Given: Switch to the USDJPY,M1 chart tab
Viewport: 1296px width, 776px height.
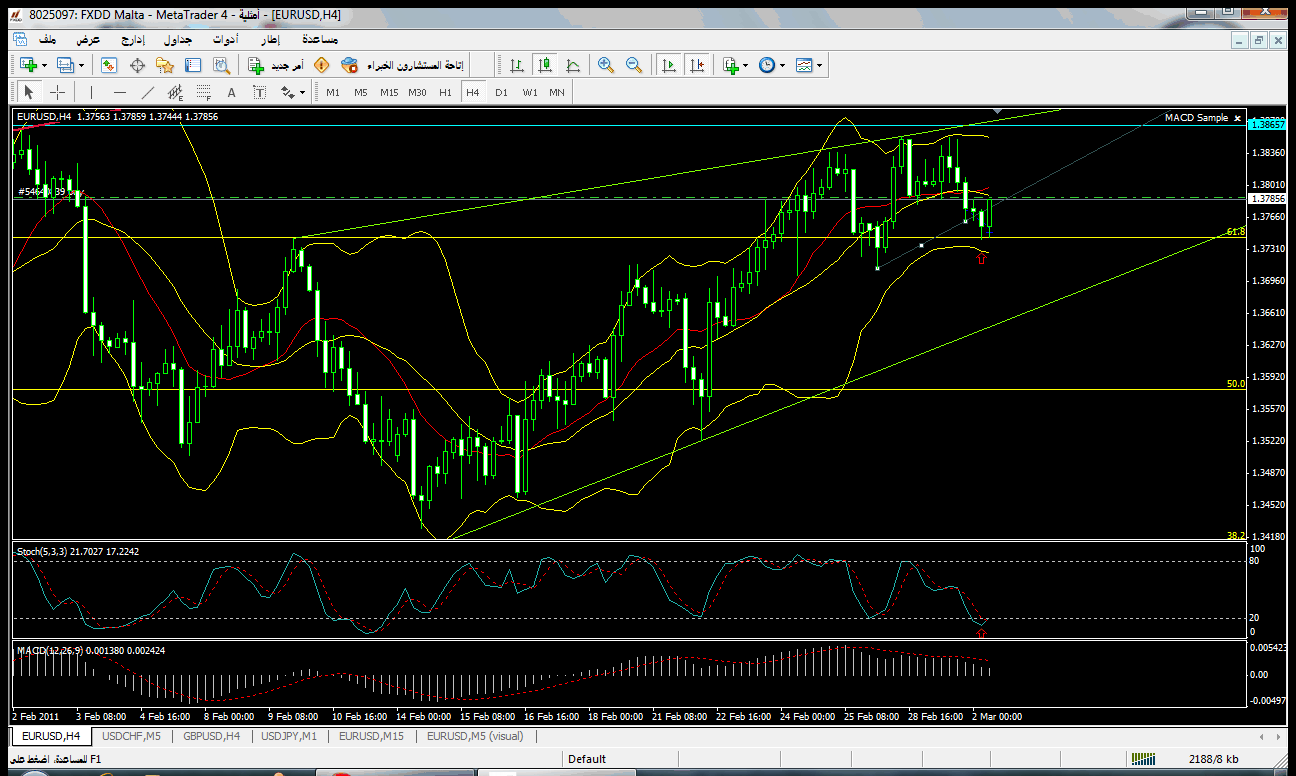Looking at the screenshot, I should point(289,736).
